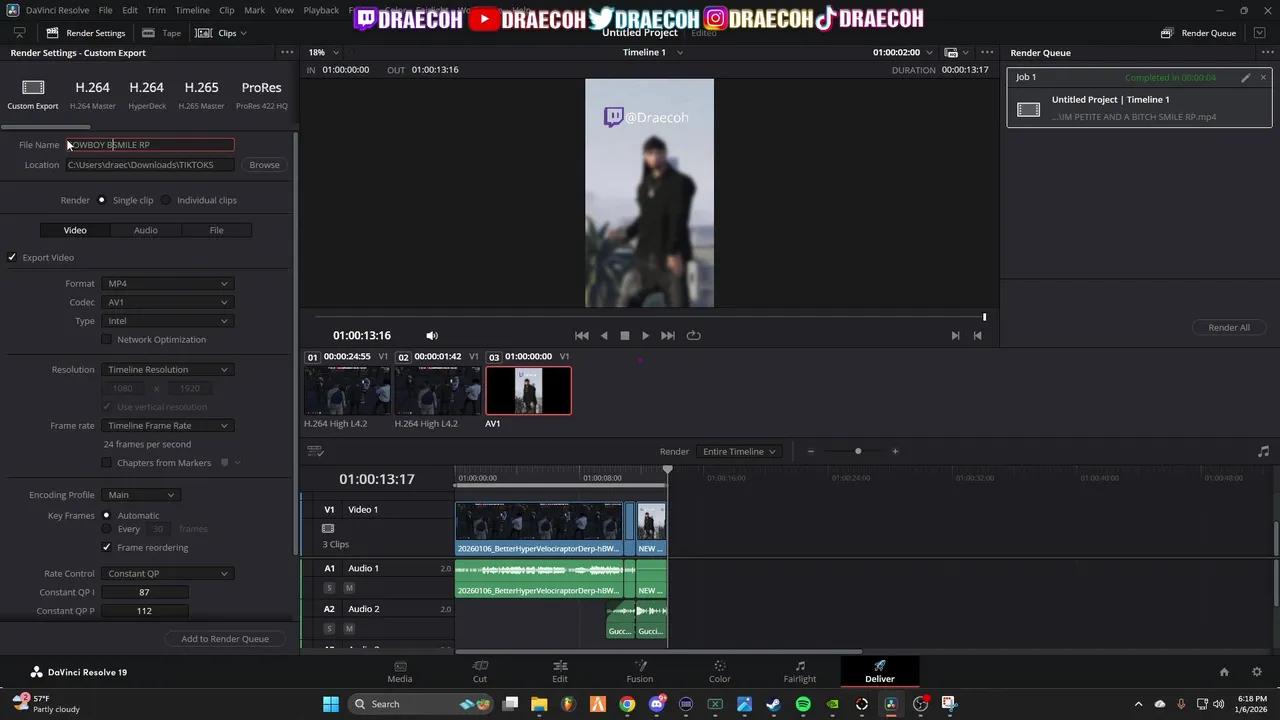Mute viewer audio with speaker icon

click(x=432, y=336)
